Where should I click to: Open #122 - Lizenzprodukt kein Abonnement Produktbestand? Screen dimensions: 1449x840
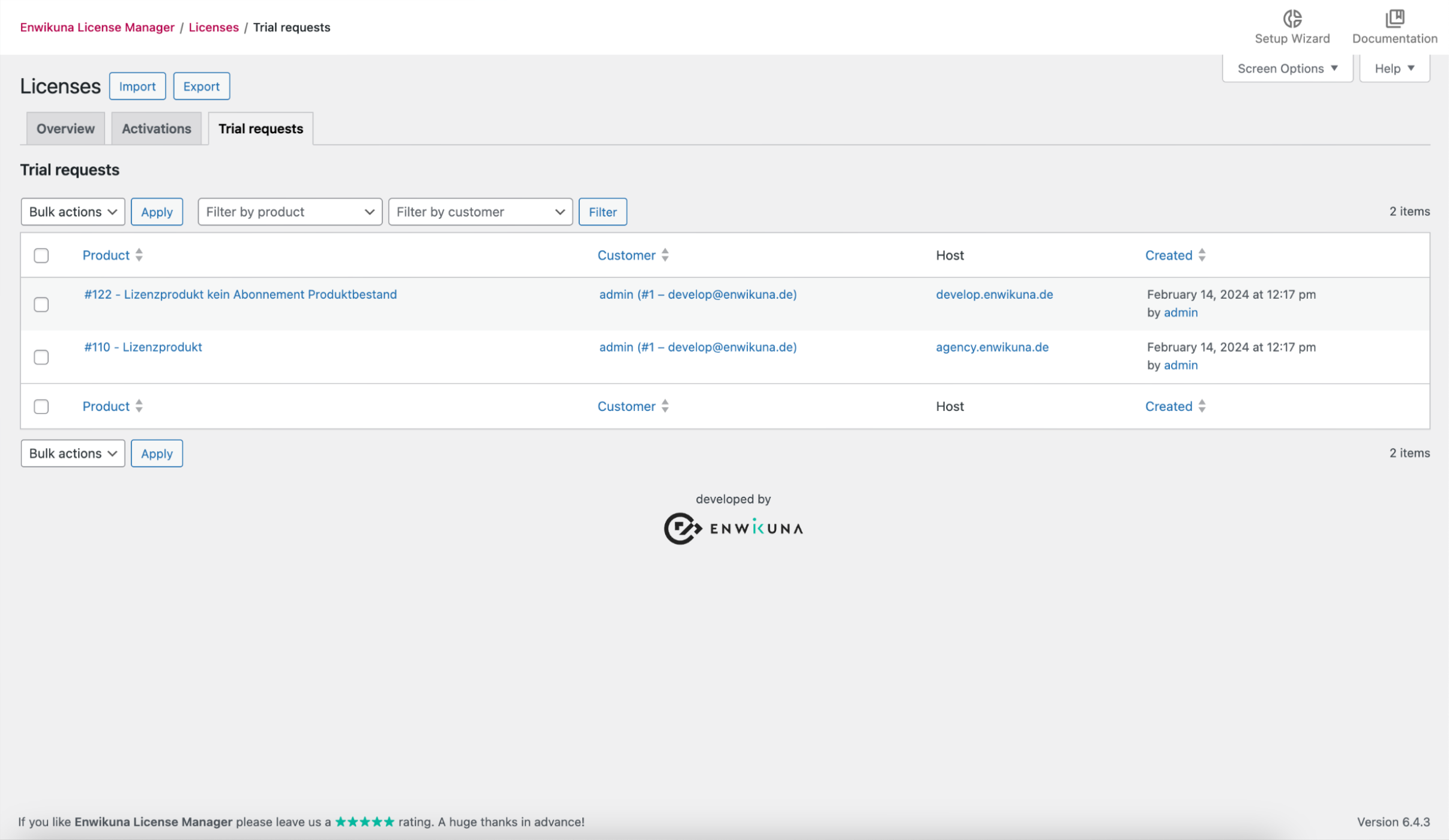point(240,295)
